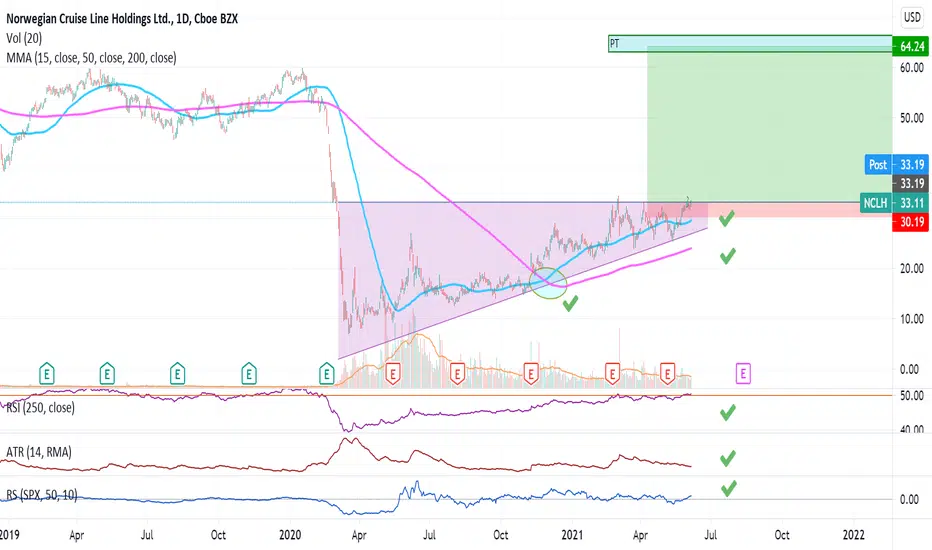Viewport: 932px width, 550px height.
Task: Click the blue Post 33.19 price label
Action: 896,164
